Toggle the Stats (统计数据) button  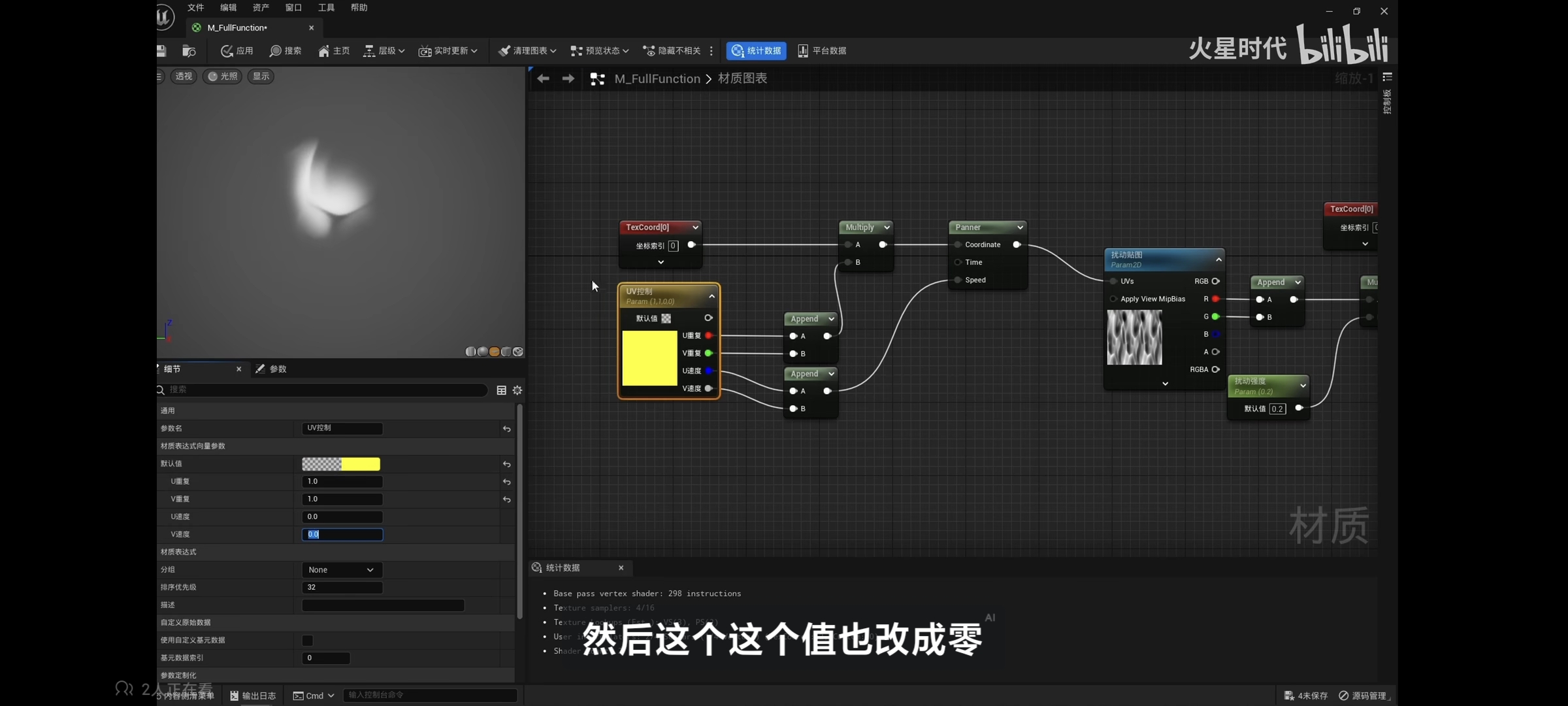pyautogui.click(x=757, y=51)
